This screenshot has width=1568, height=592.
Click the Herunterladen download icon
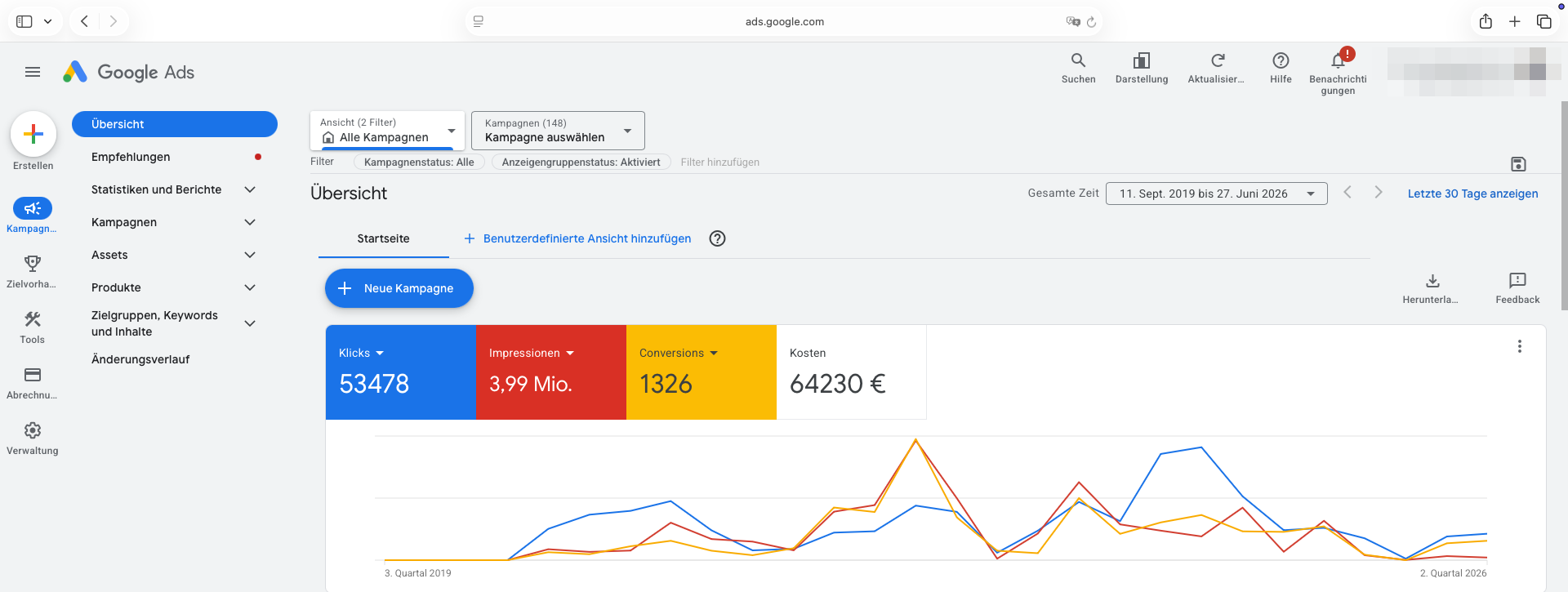click(x=1432, y=281)
